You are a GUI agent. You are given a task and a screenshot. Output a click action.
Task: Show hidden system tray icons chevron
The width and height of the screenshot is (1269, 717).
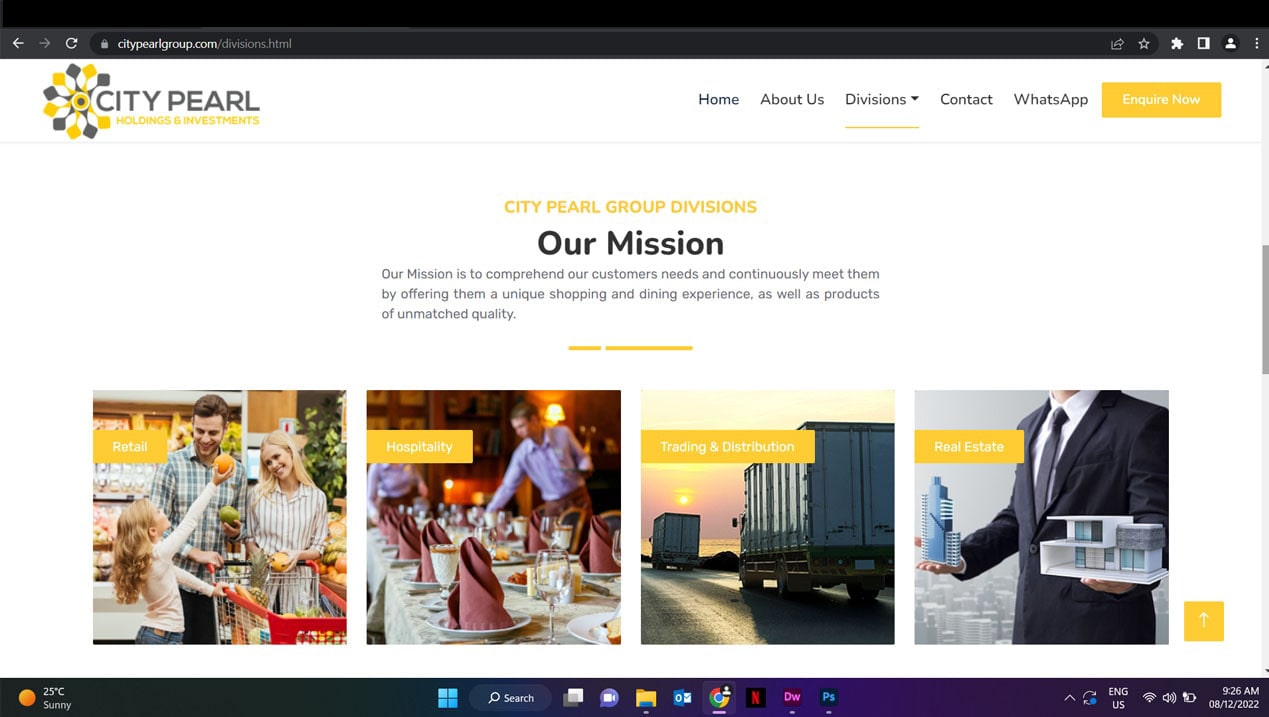1069,698
